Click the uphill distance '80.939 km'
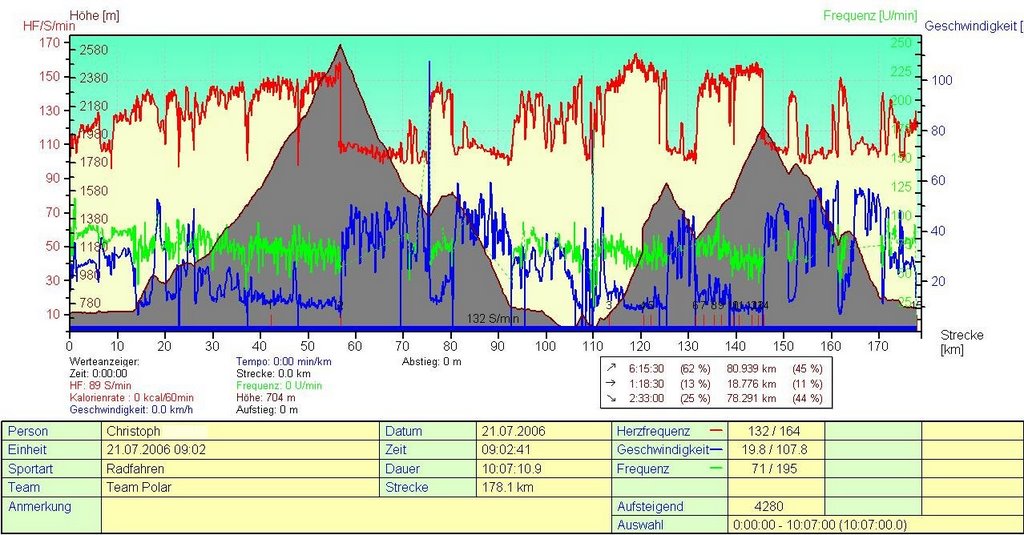1024x535 pixels. click(752, 368)
